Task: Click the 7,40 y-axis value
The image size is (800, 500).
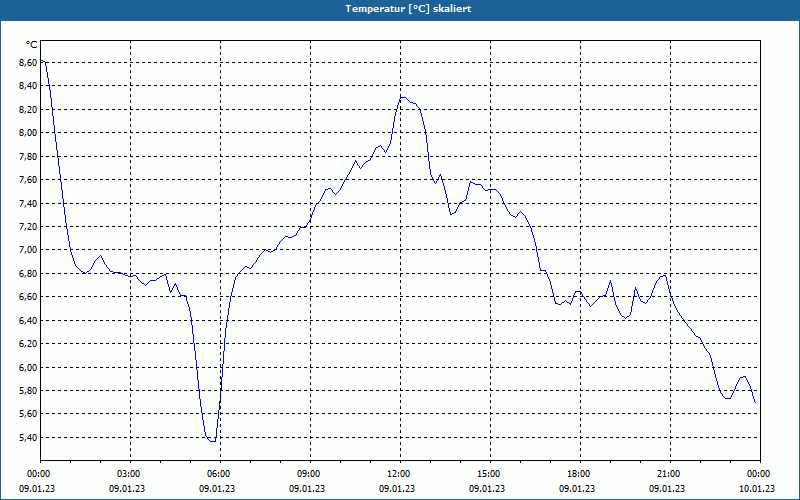Action: pos(28,203)
